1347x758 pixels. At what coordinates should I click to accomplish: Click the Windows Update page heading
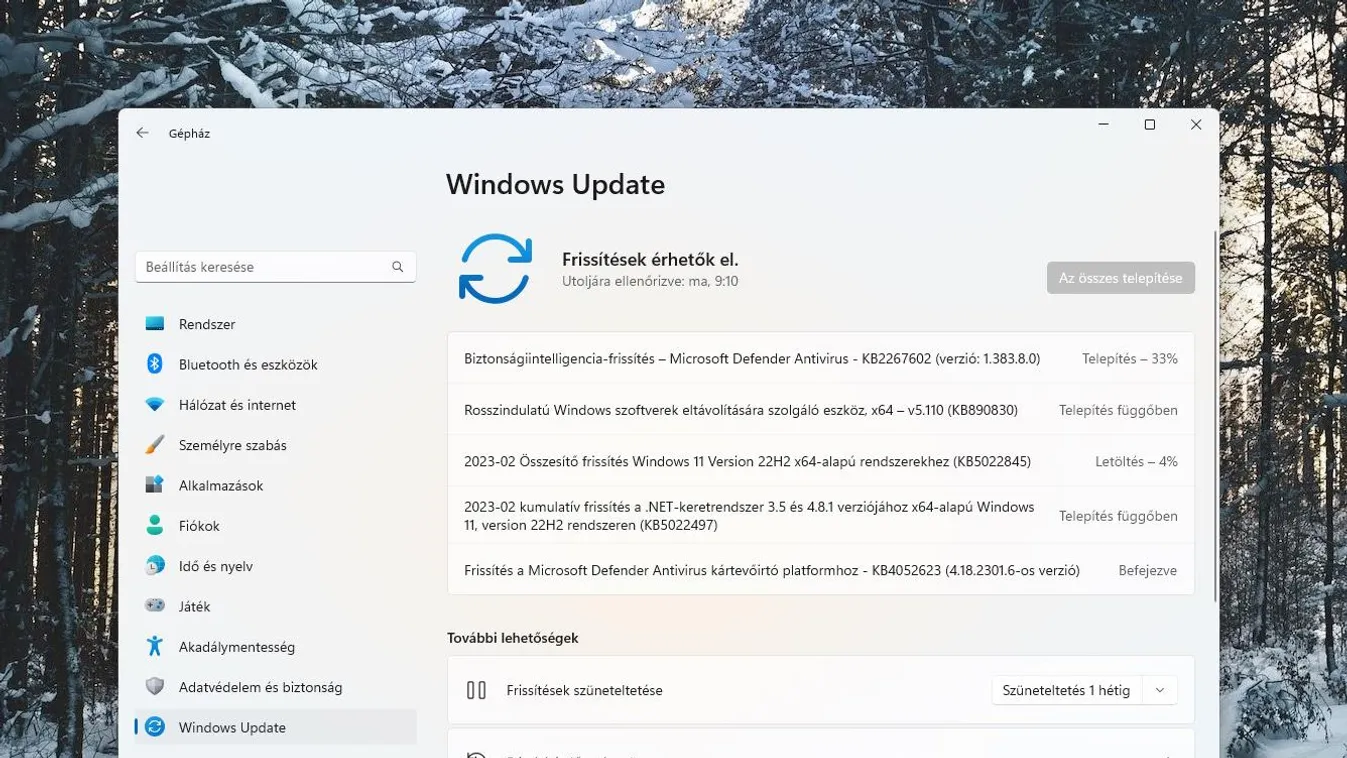pos(555,184)
